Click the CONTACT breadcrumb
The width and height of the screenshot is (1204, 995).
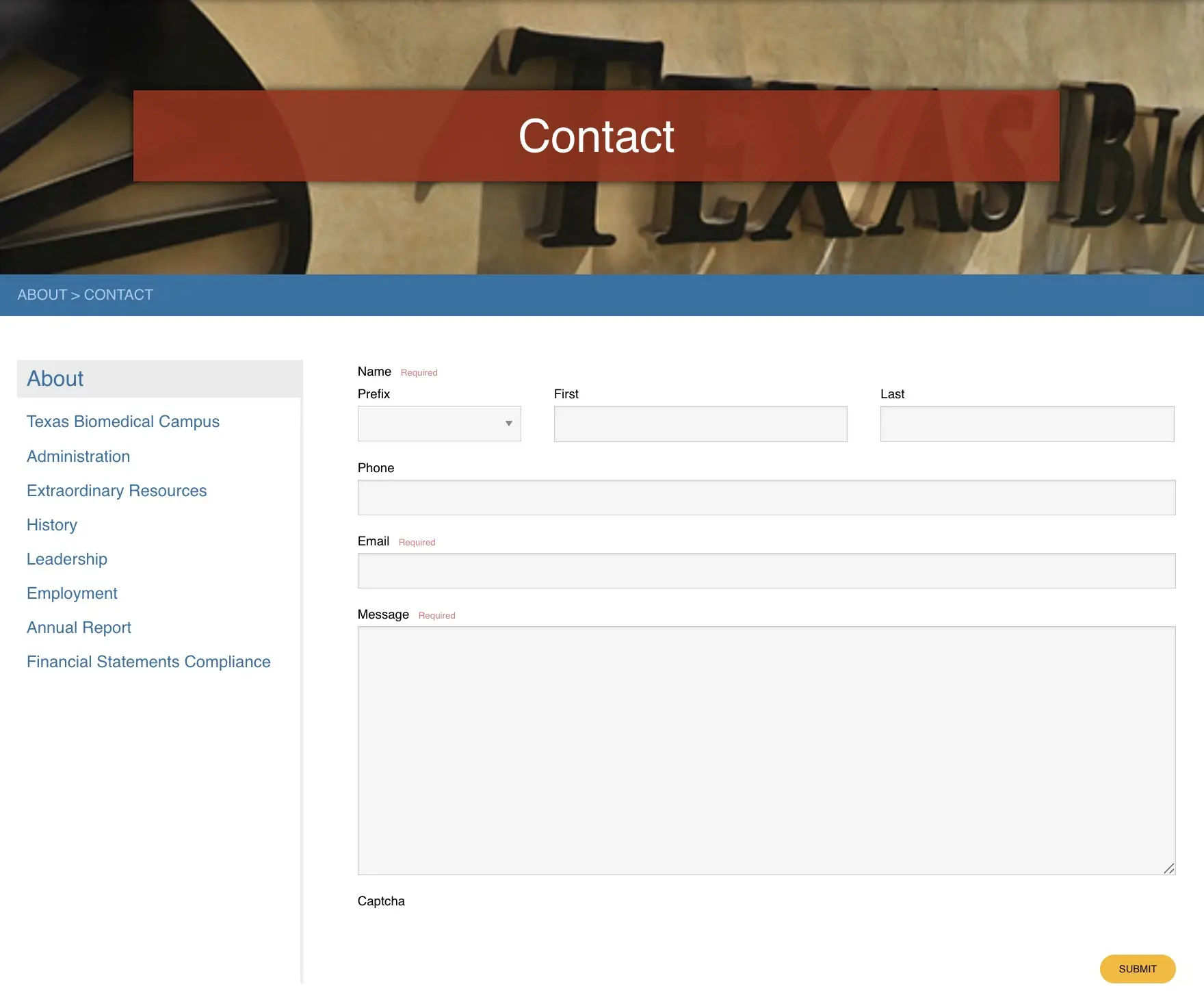point(118,295)
